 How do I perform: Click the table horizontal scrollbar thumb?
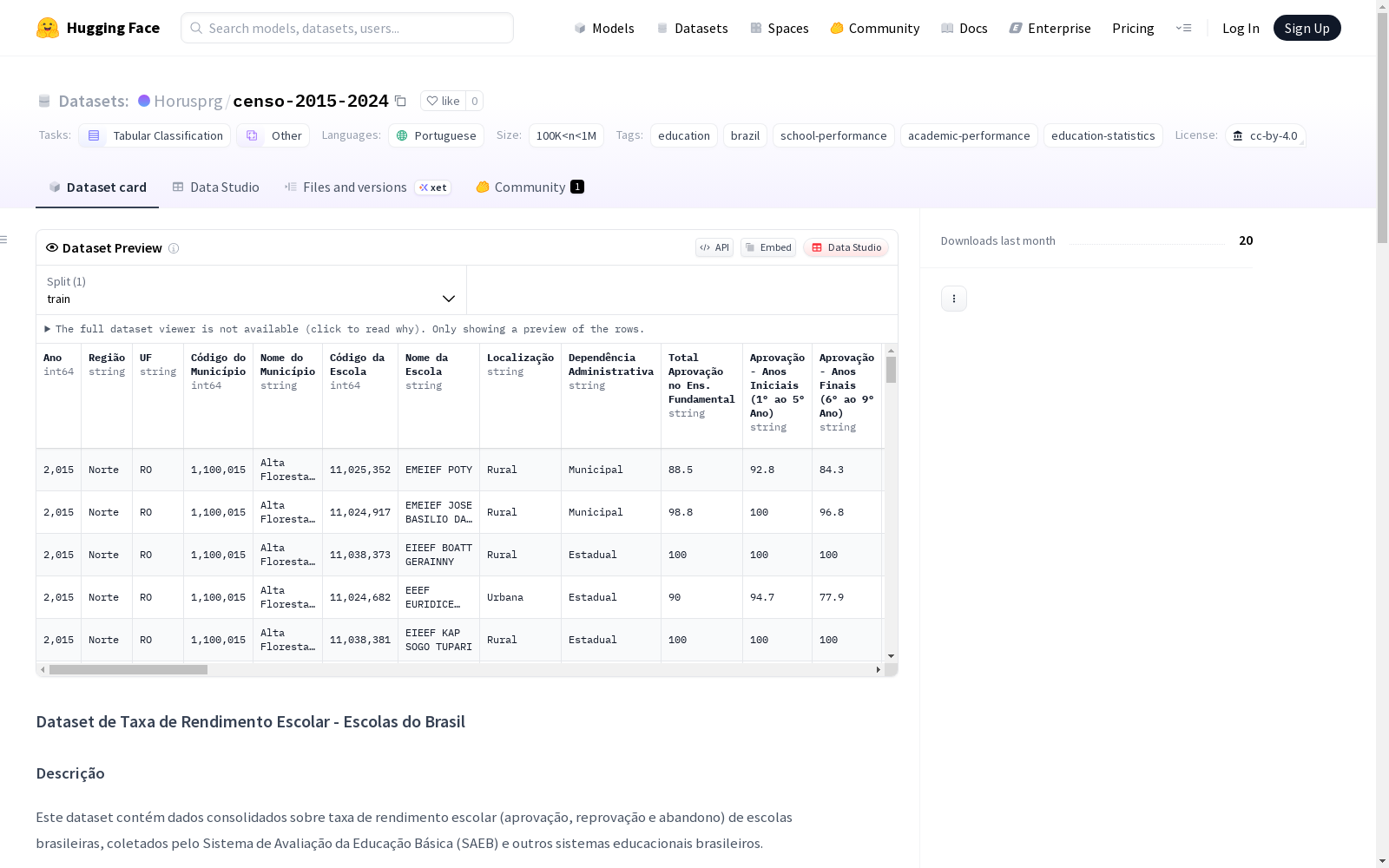tap(128, 670)
